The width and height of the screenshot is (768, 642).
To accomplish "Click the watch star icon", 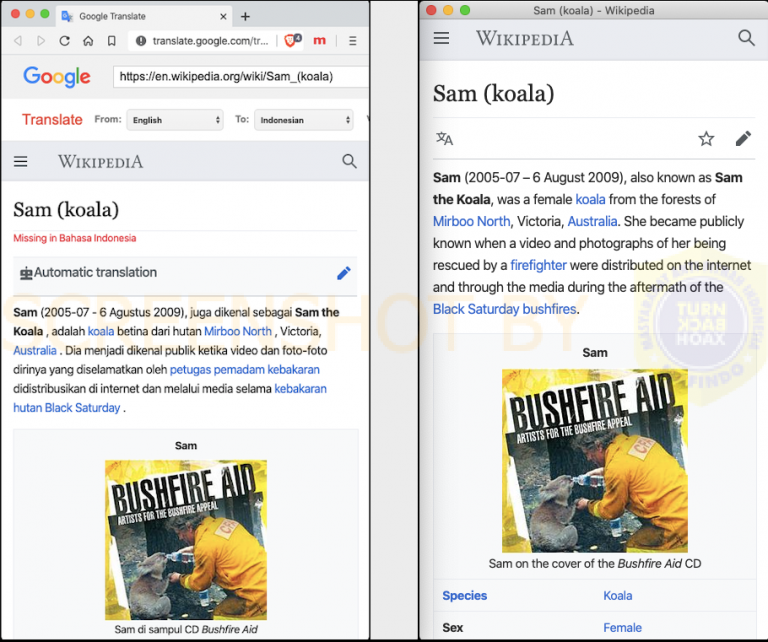I will click(x=706, y=139).
